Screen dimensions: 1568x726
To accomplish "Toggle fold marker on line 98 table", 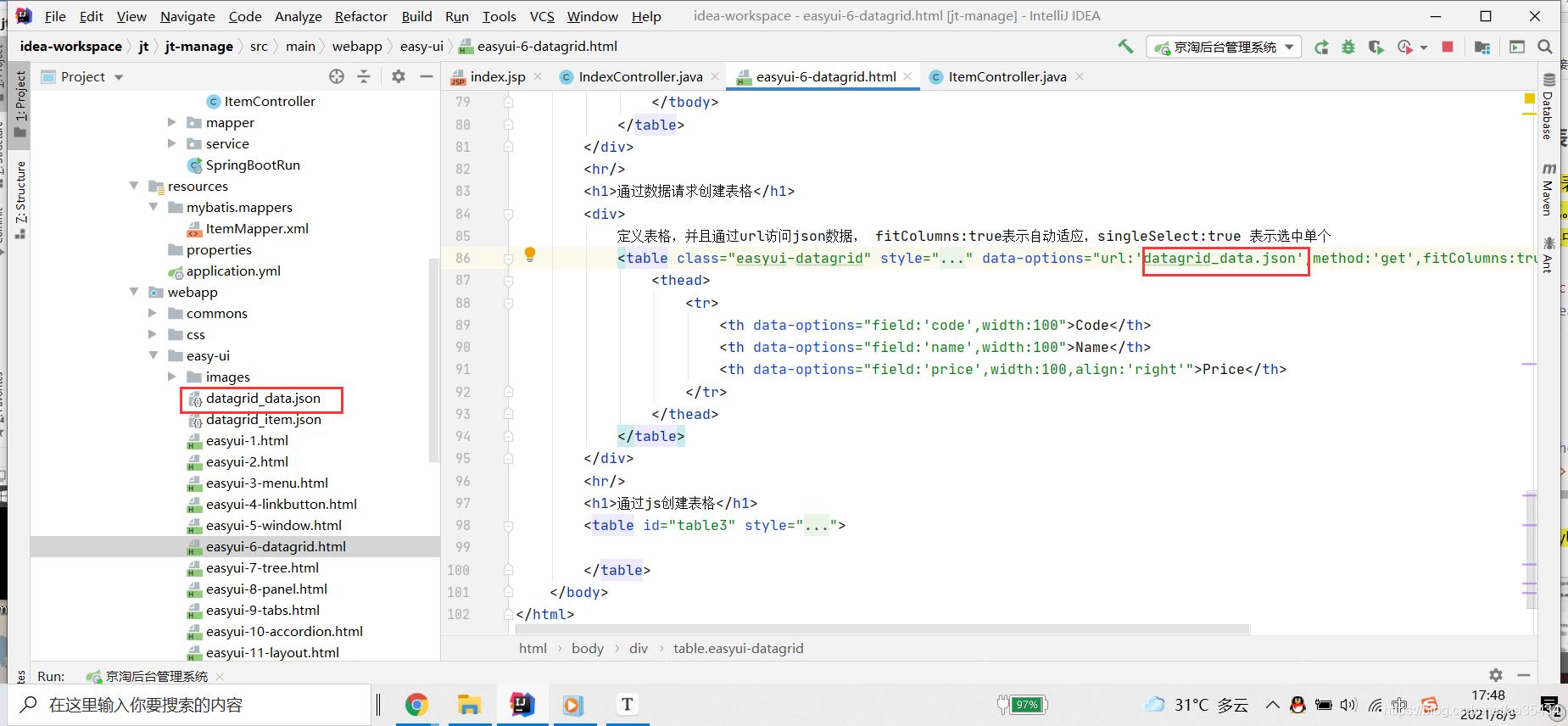I will click(509, 525).
